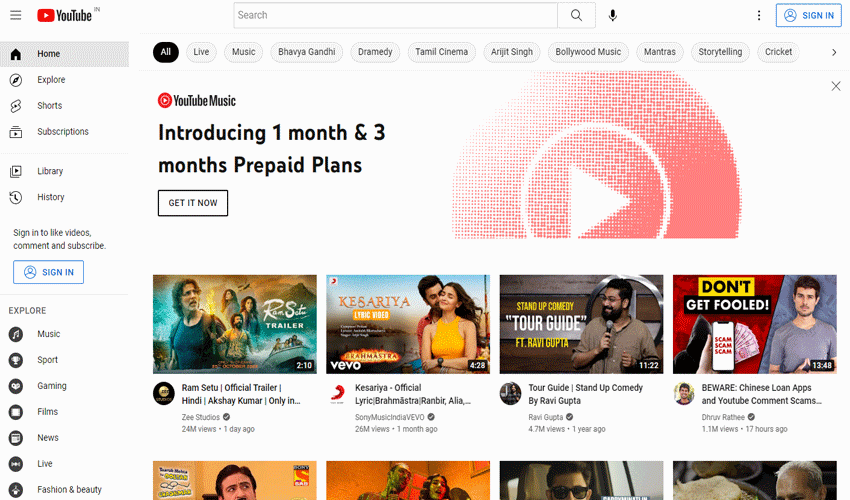Select the Bhavya Gandhi chip
Viewport: 850px width, 500px height.
pos(307,52)
